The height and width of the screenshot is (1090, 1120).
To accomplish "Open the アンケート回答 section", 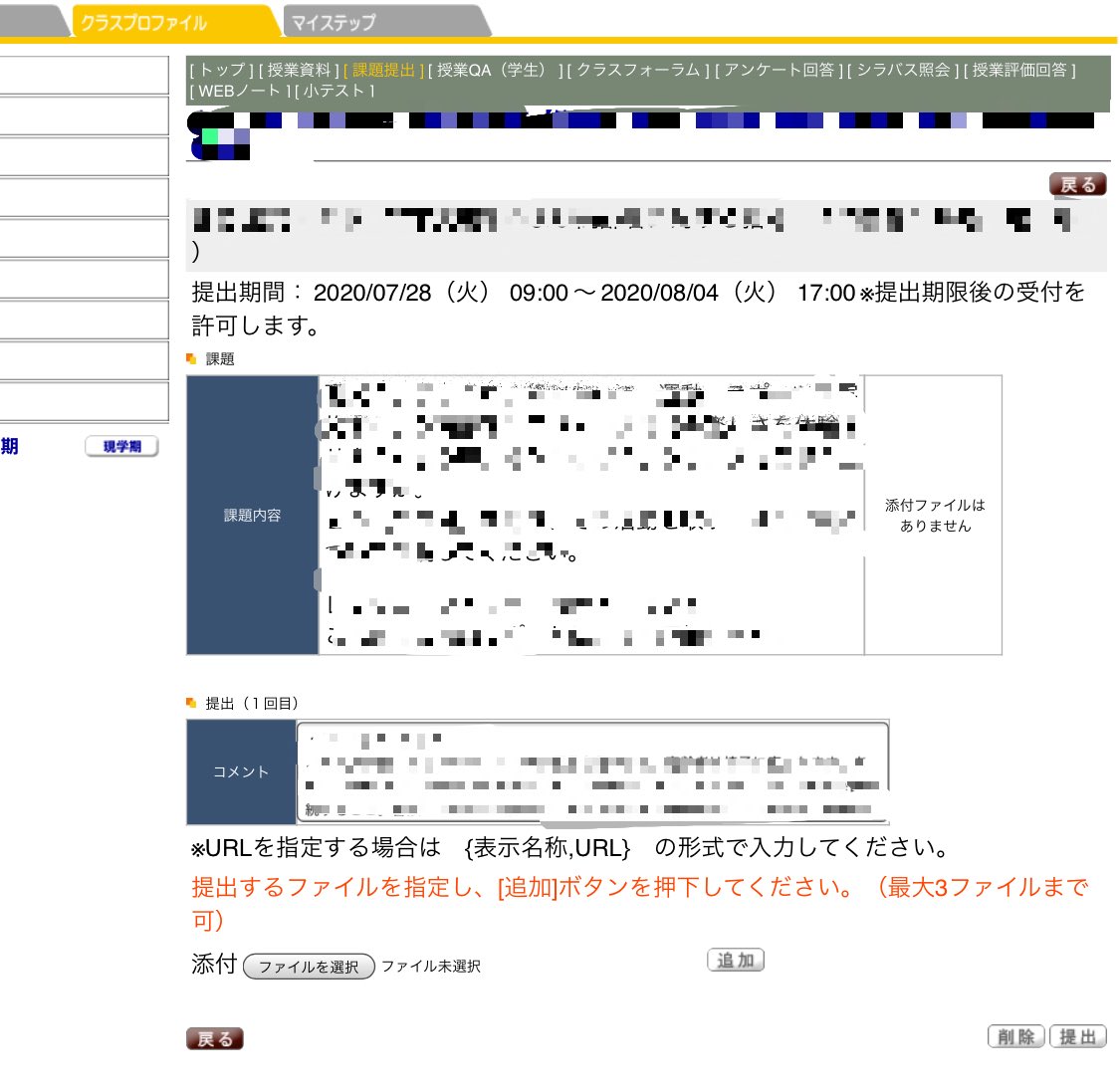I will 780,71.
